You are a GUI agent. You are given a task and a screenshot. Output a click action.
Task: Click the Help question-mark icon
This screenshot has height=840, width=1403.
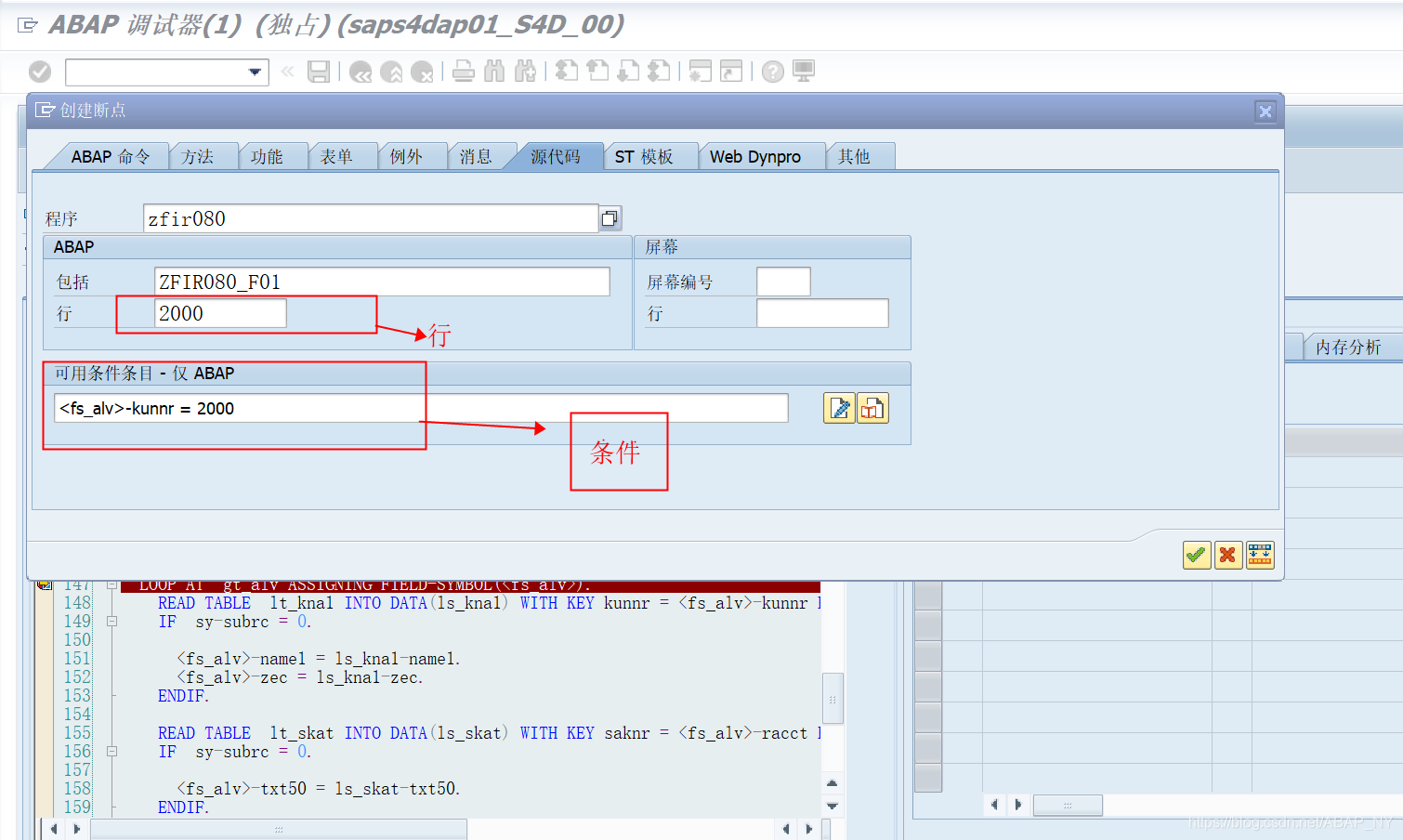[x=773, y=72]
